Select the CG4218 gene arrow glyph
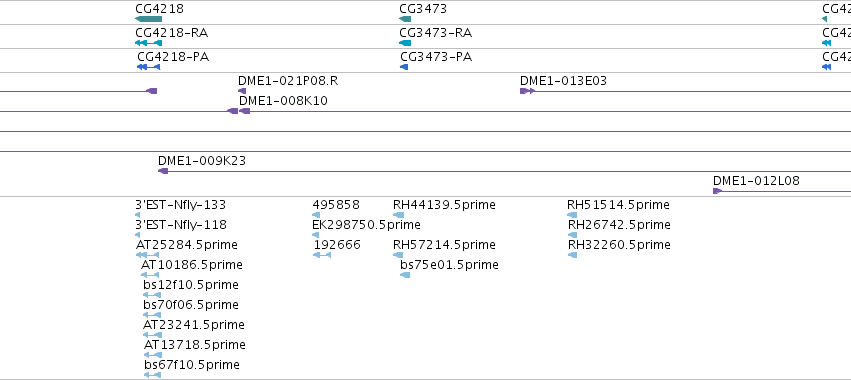 (149, 19)
